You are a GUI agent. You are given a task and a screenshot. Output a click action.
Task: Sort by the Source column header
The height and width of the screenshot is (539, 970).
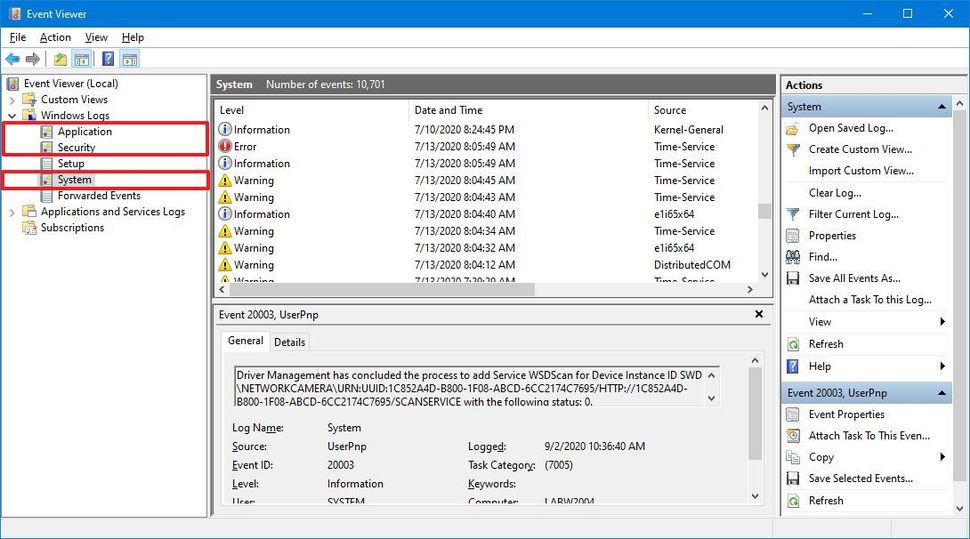point(703,110)
